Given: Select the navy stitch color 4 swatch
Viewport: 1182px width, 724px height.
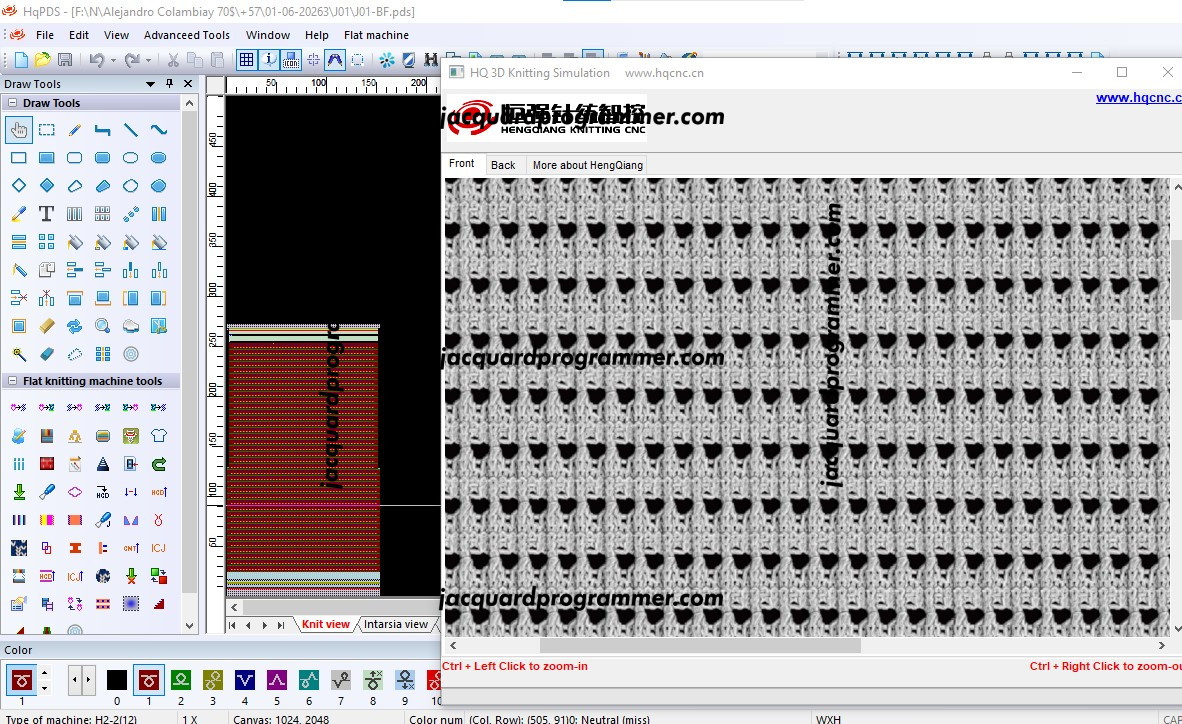Looking at the screenshot, I should (245, 680).
